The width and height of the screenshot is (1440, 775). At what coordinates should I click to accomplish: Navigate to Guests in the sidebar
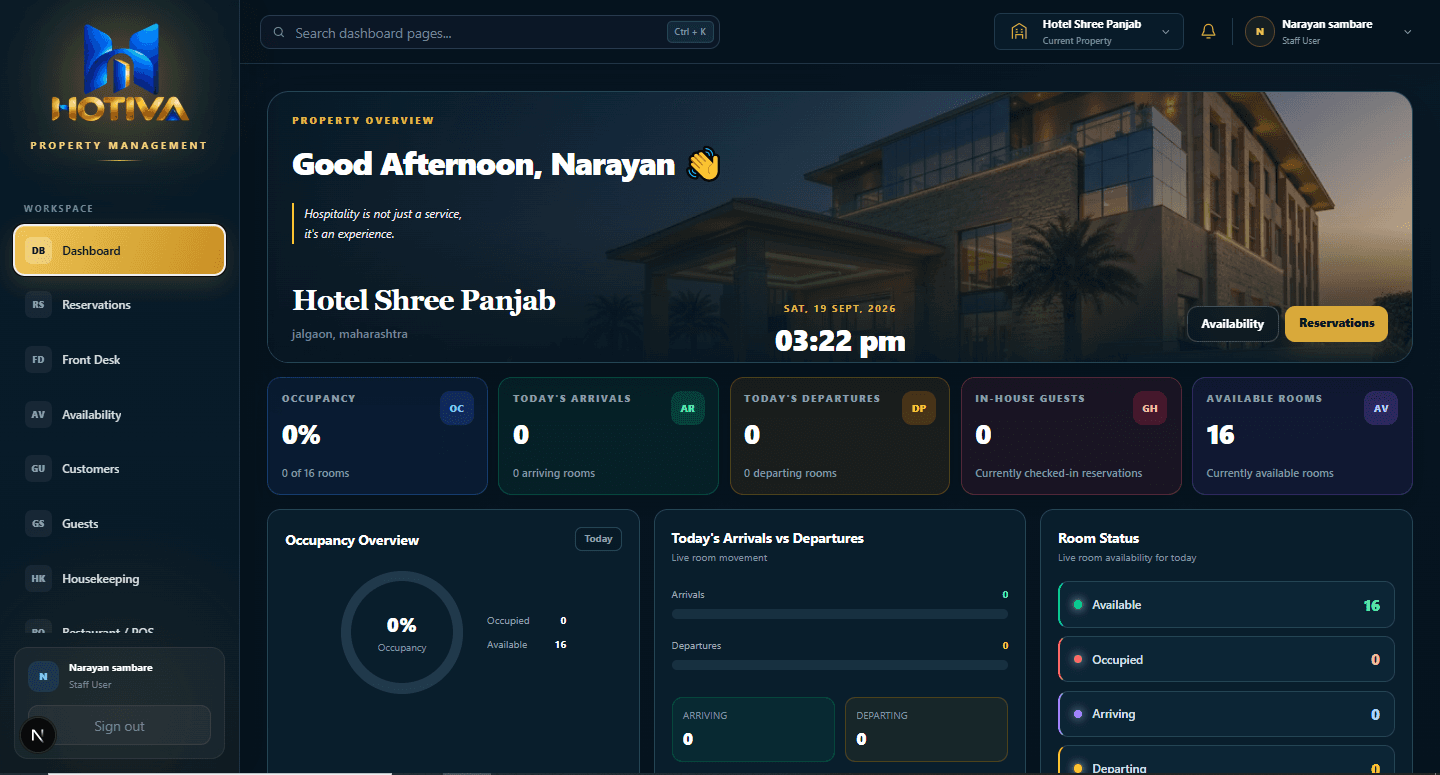(x=119, y=524)
